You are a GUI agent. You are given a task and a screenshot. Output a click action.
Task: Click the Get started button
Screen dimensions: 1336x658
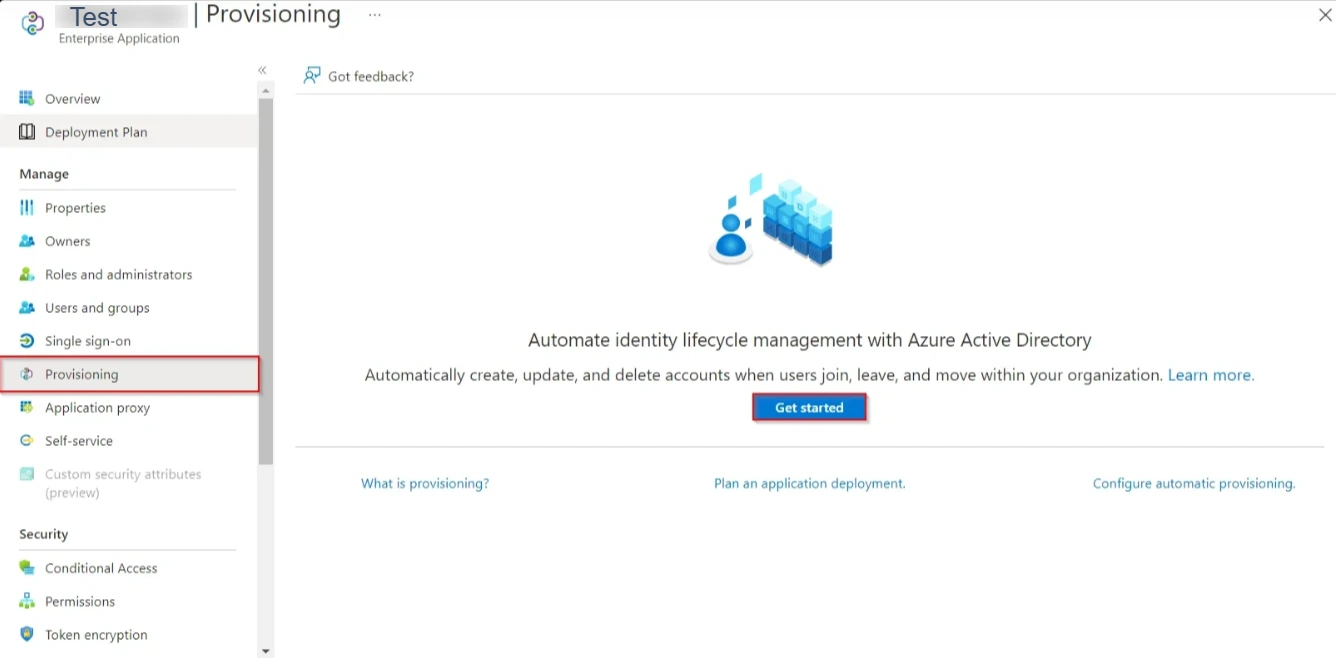tap(809, 407)
